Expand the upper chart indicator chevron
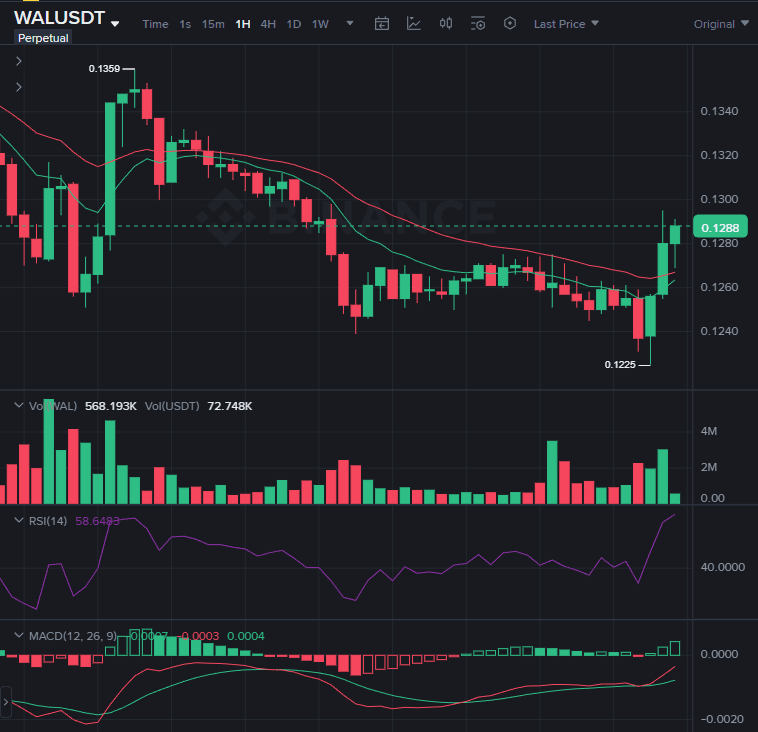758x732 pixels. (x=18, y=61)
